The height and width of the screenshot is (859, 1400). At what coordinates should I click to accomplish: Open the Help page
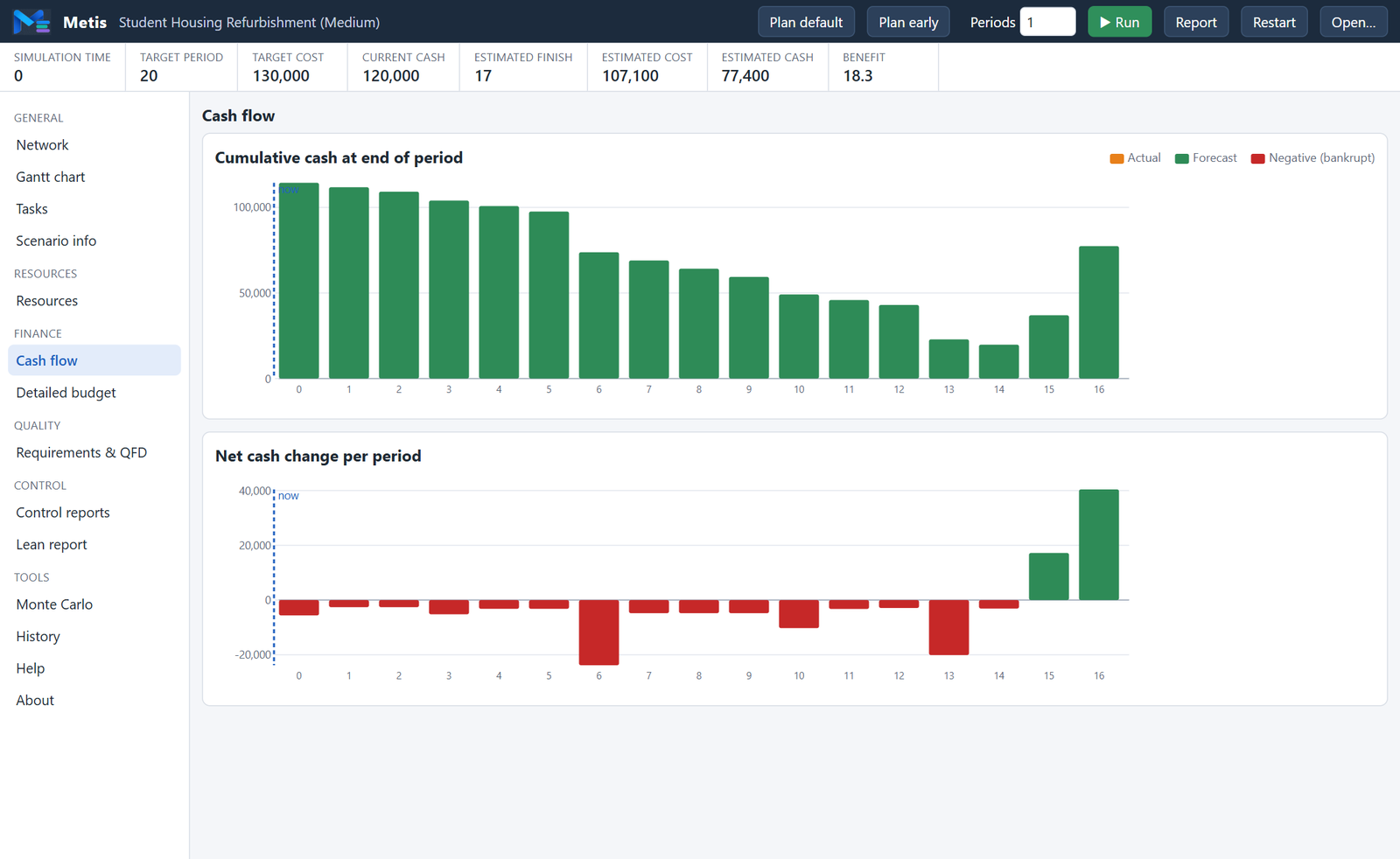94,668
